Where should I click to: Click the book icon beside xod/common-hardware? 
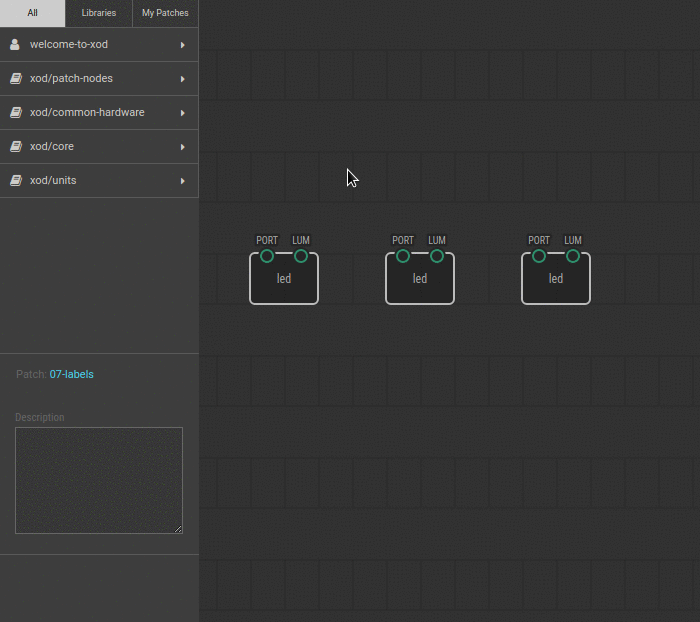tap(15, 113)
